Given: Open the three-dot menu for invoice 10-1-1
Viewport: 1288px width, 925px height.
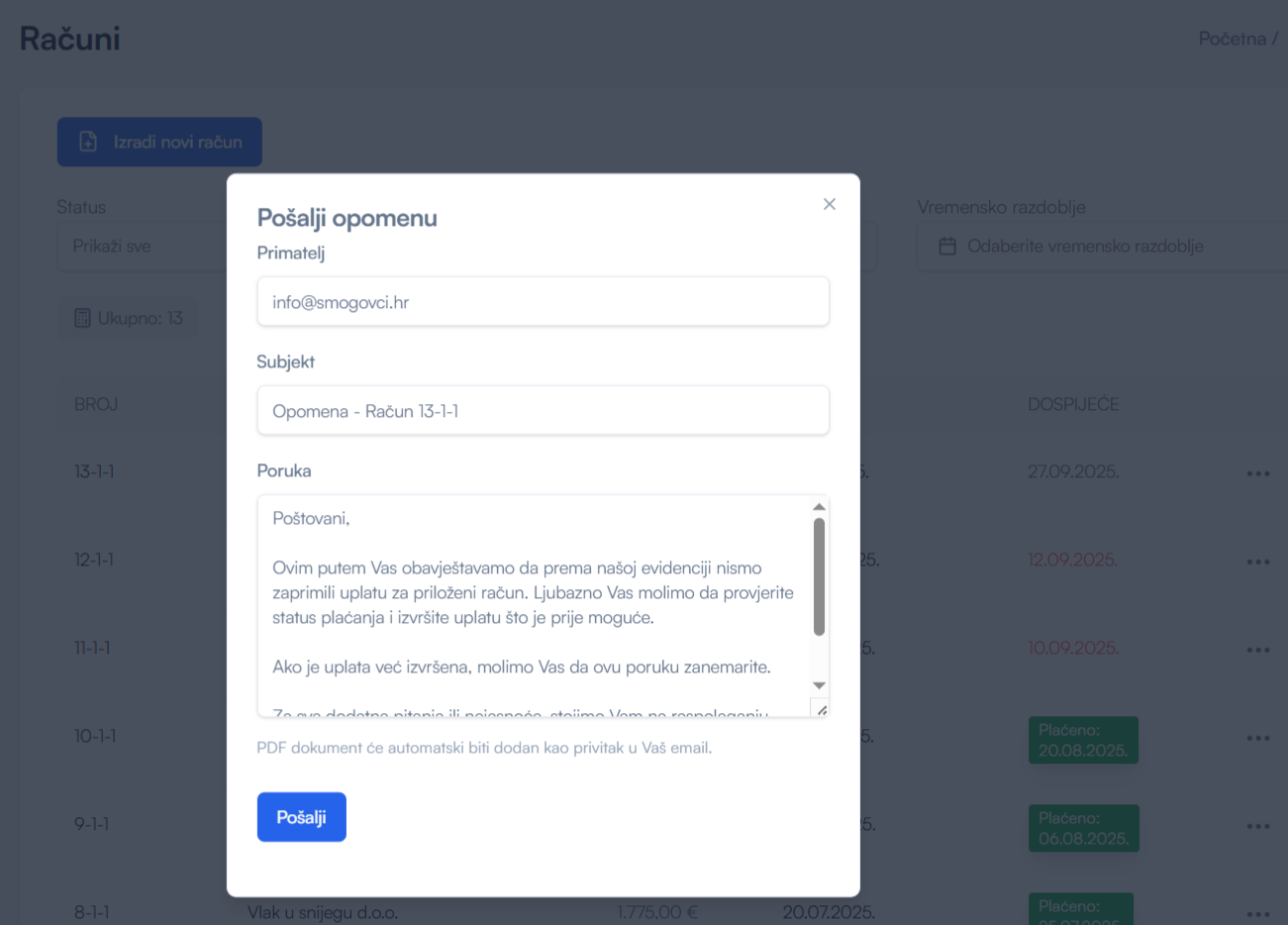Looking at the screenshot, I should click(1257, 738).
